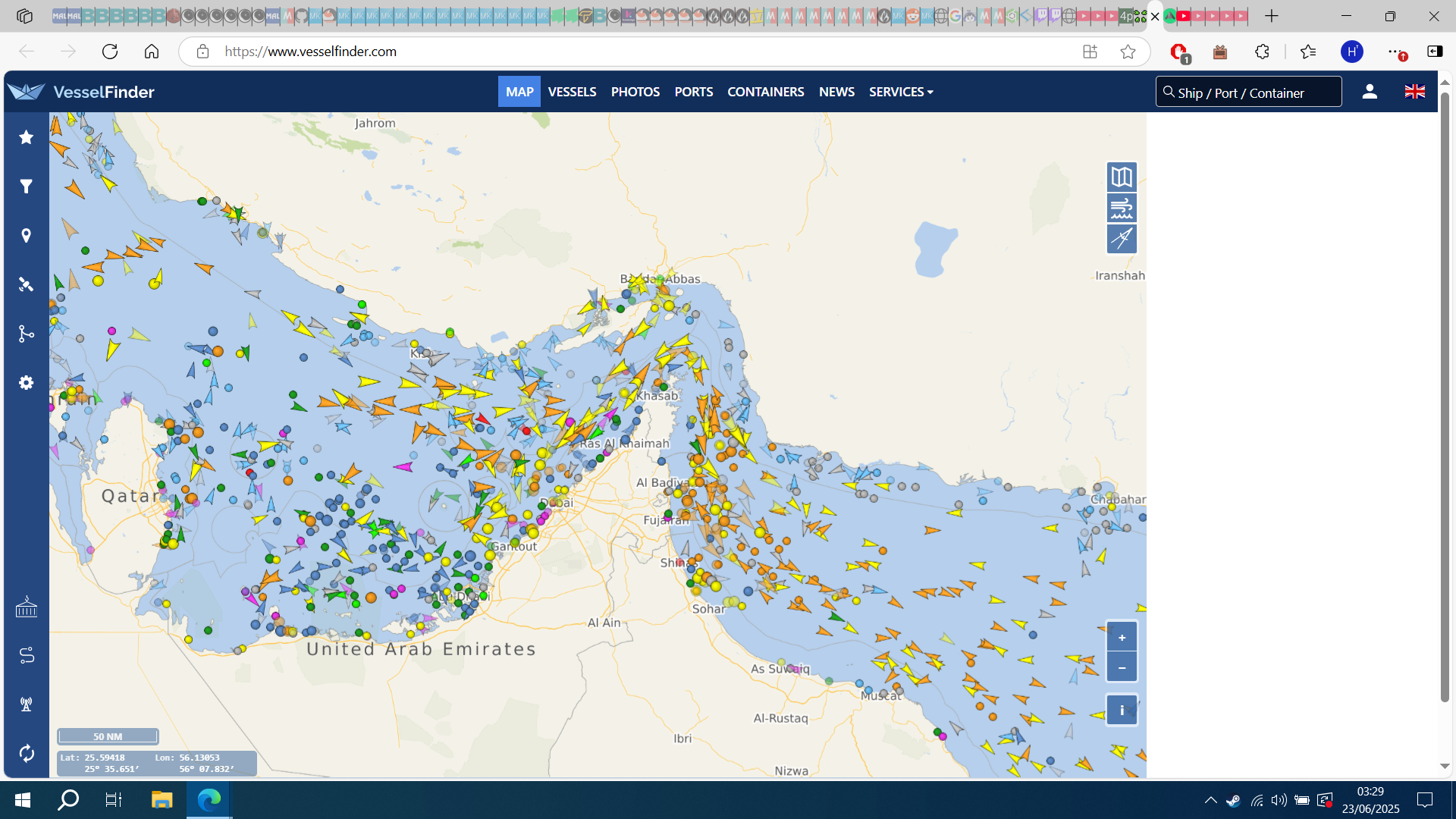Open the NEWS menu item
1456x819 pixels.
point(836,92)
